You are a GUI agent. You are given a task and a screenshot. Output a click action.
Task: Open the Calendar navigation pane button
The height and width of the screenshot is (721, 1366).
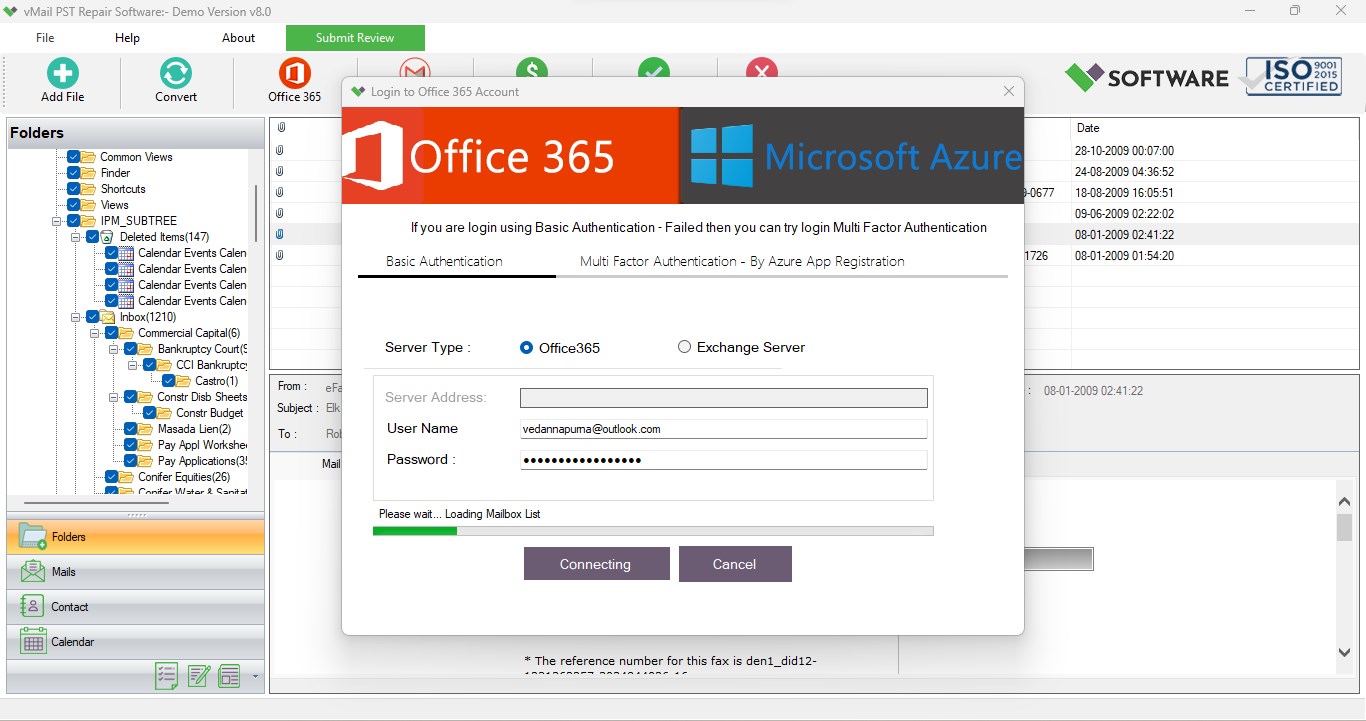tap(136, 642)
